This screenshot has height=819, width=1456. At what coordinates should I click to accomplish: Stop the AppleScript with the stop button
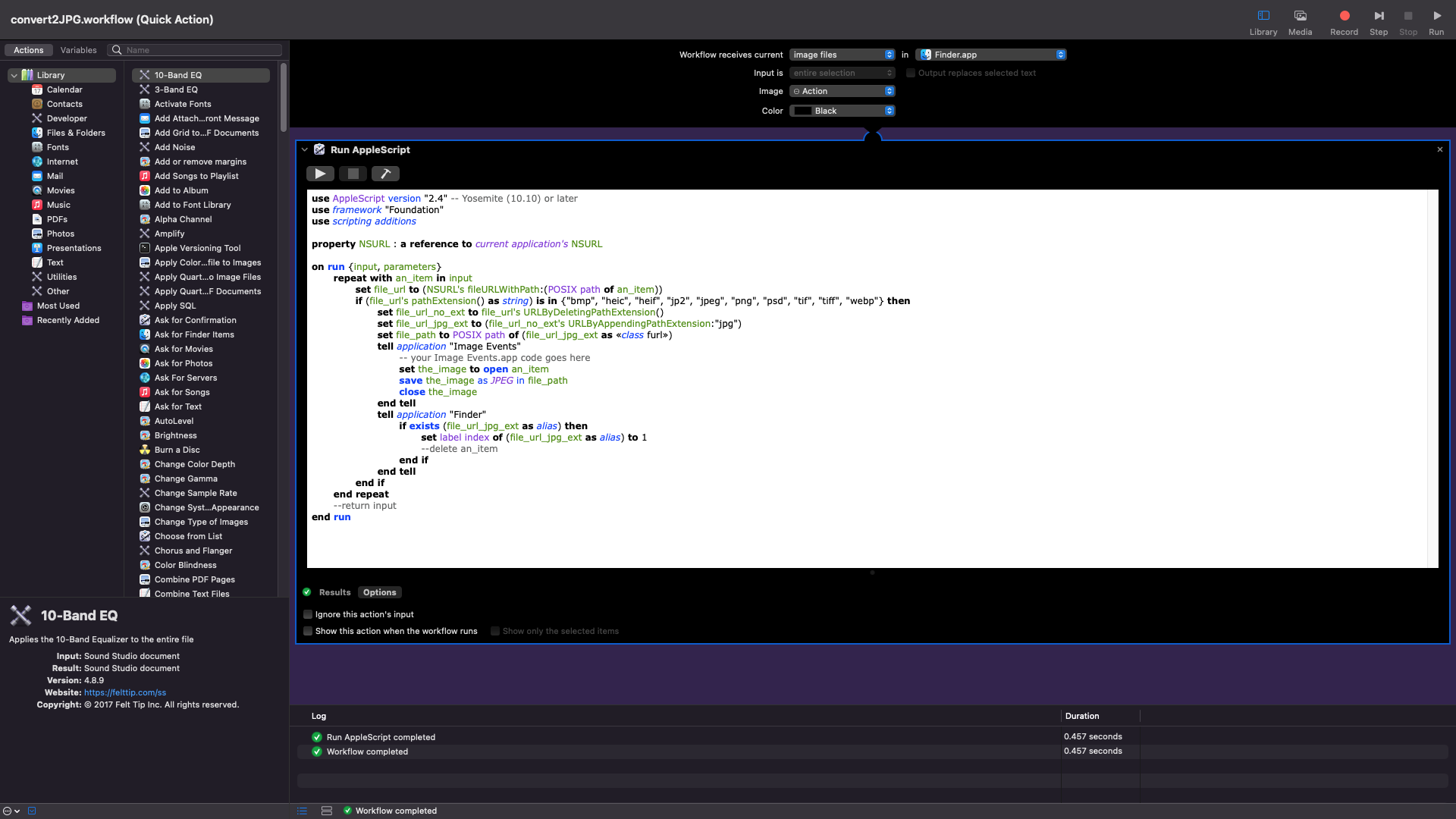(353, 174)
